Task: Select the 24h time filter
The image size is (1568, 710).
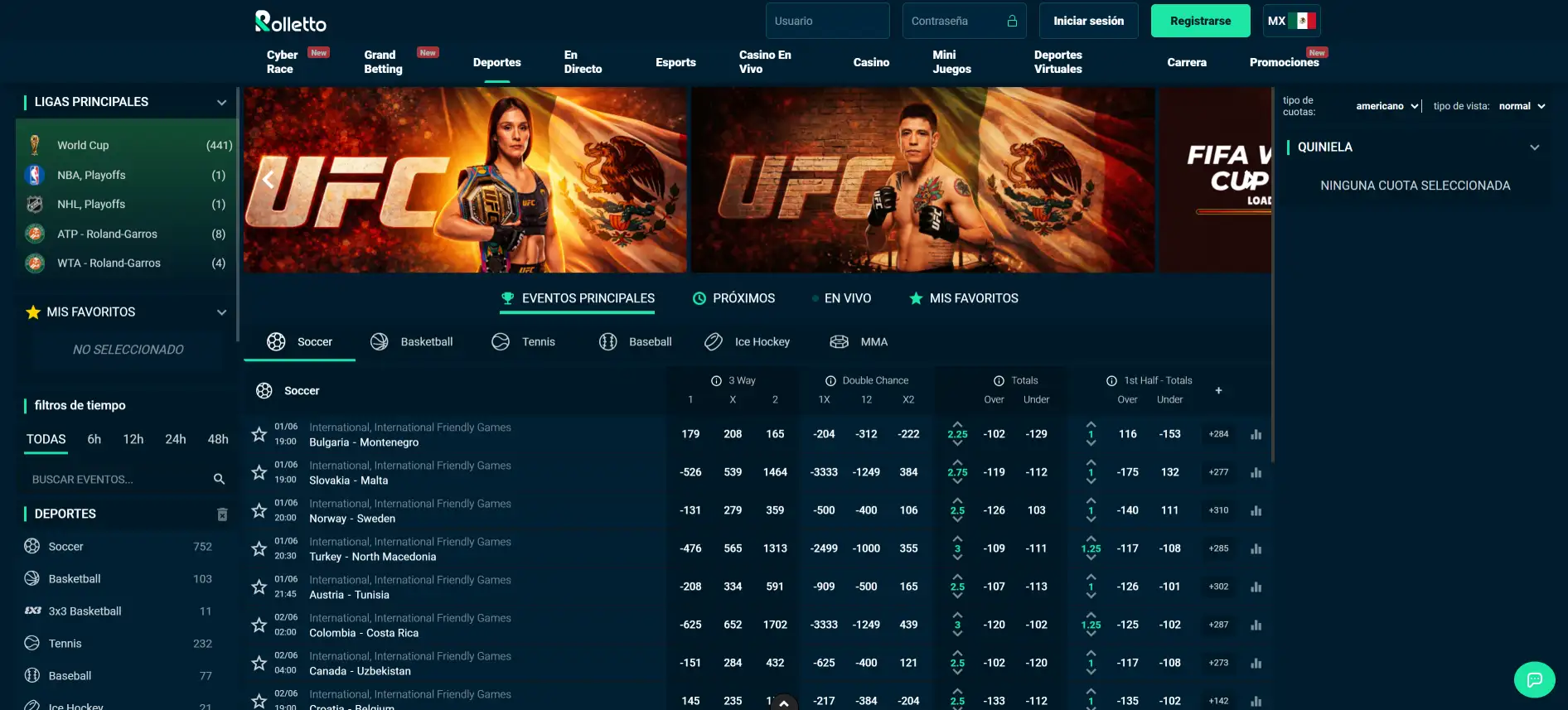Action: click(x=175, y=439)
